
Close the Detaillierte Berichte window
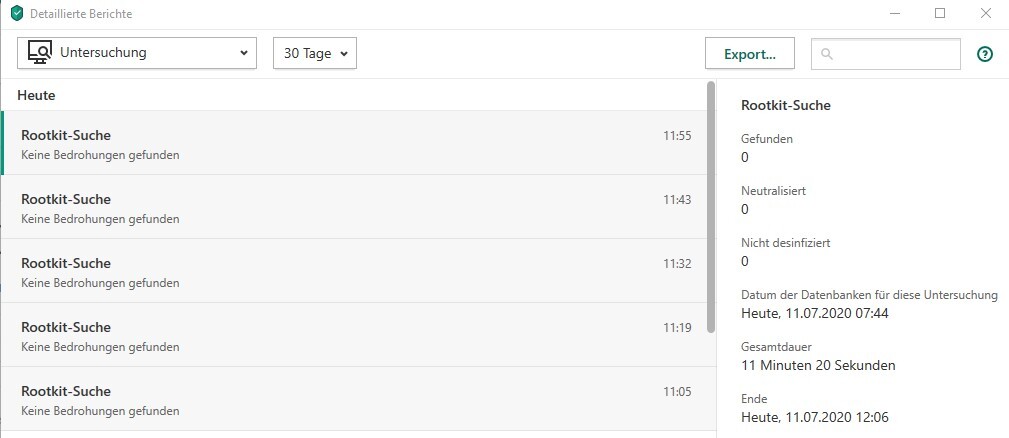[985, 14]
